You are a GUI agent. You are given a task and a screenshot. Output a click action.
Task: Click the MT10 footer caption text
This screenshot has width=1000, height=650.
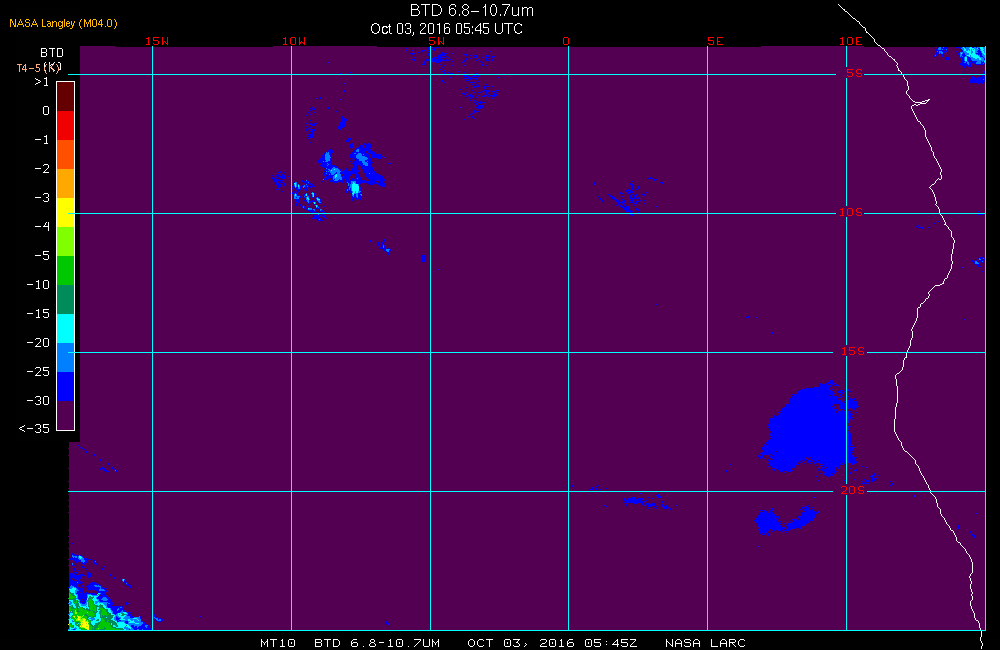pos(277,643)
